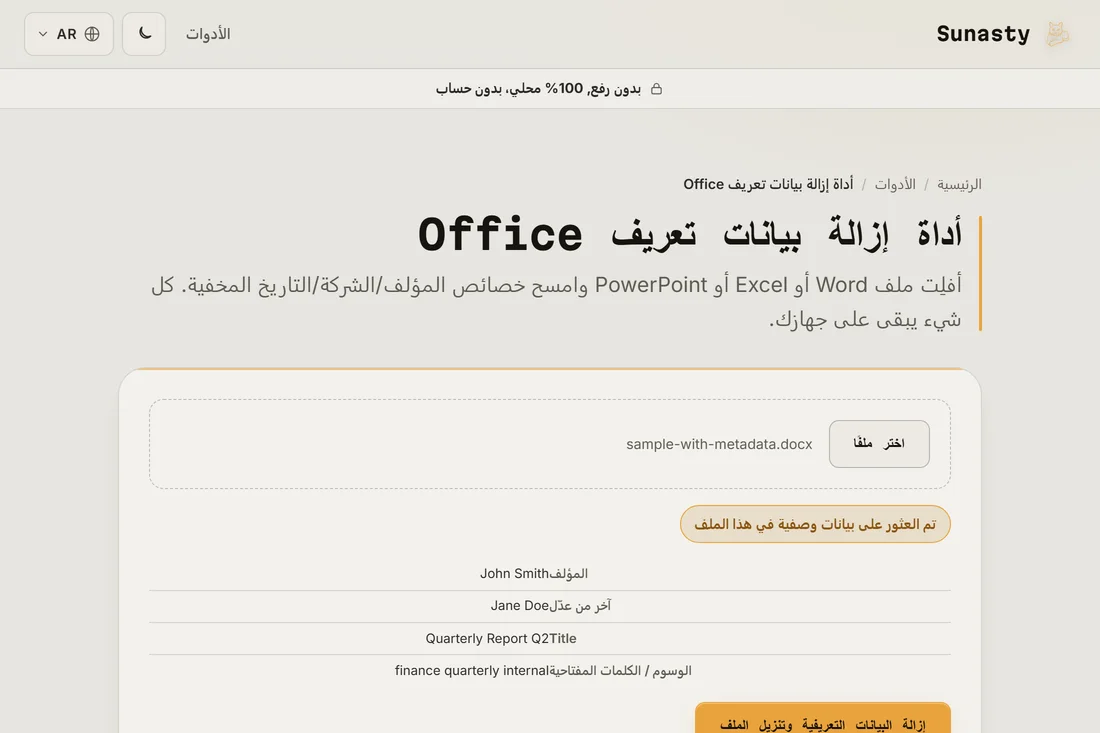Click the description paragraph mentioning PowerPoint

tap(556, 302)
